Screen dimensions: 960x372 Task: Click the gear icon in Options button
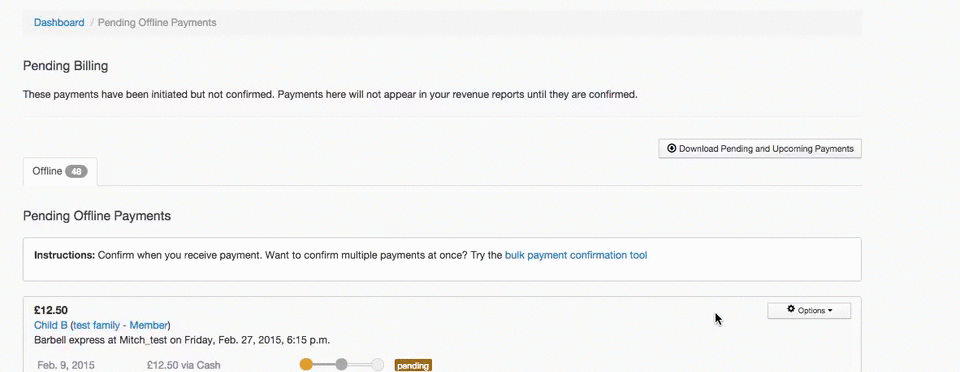790,310
